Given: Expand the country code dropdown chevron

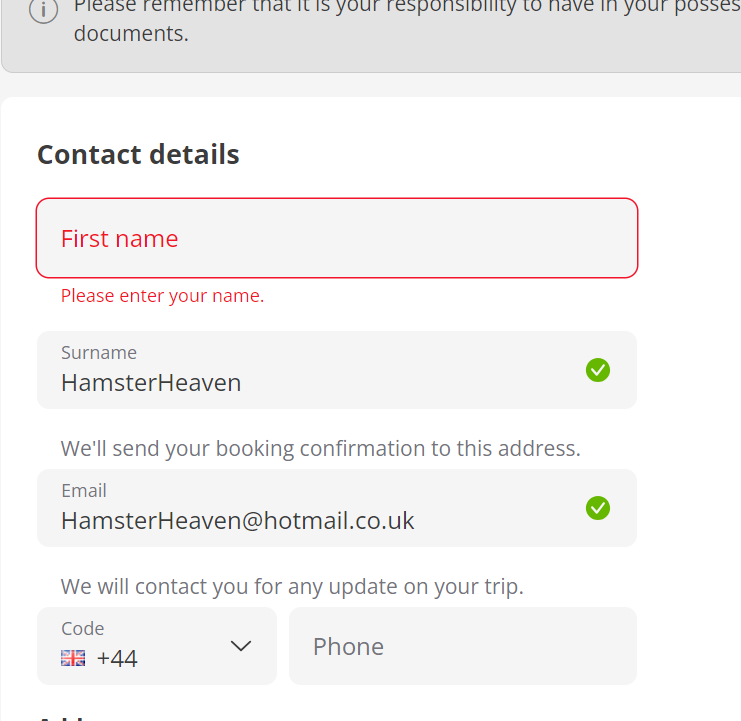Looking at the screenshot, I should (241, 645).
